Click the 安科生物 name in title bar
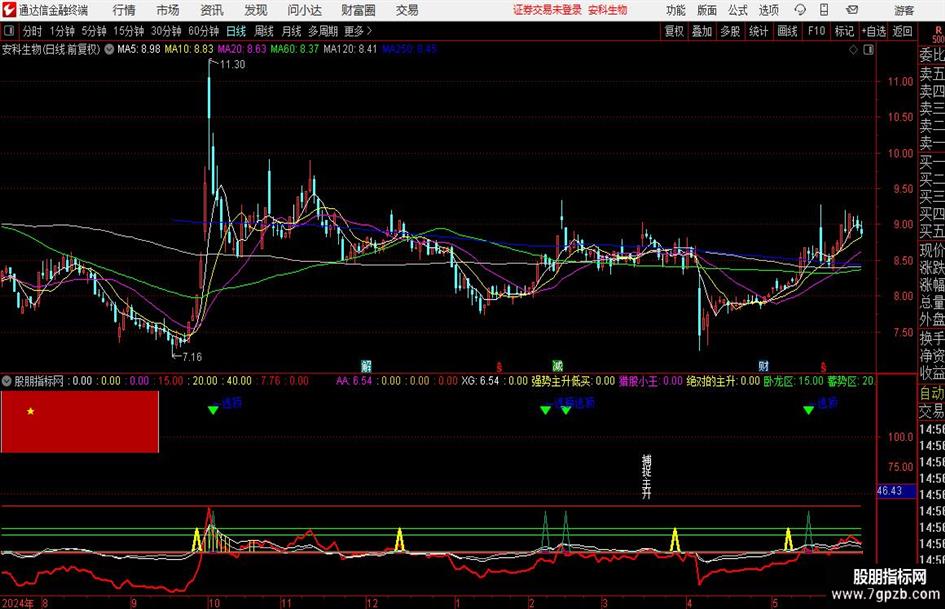 pos(608,10)
